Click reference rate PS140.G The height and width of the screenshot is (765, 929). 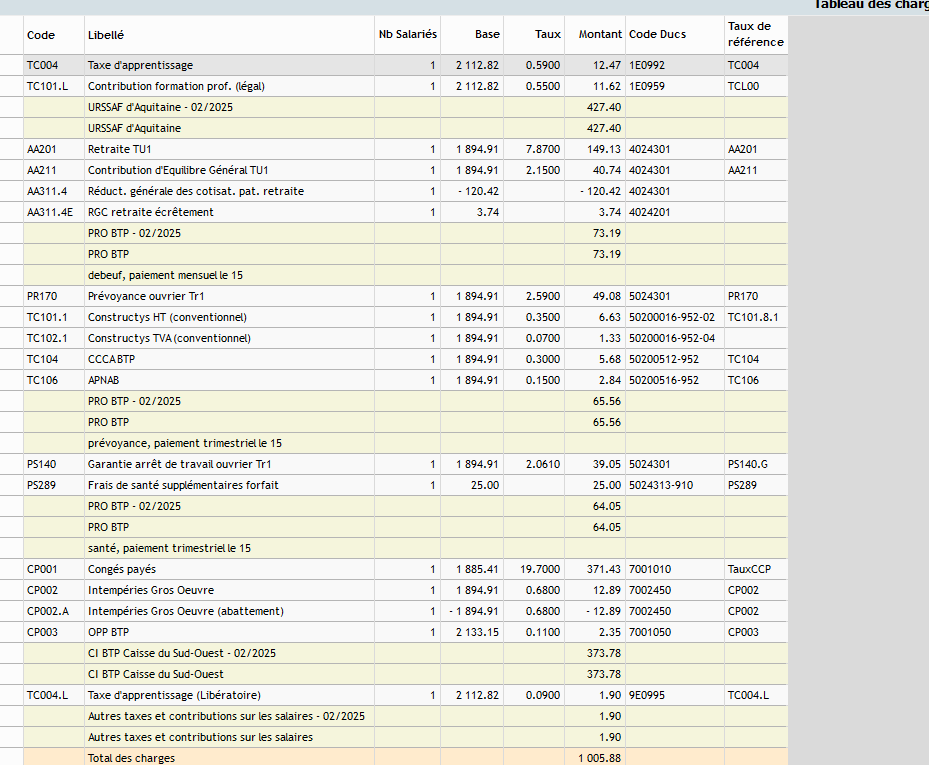coord(748,465)
